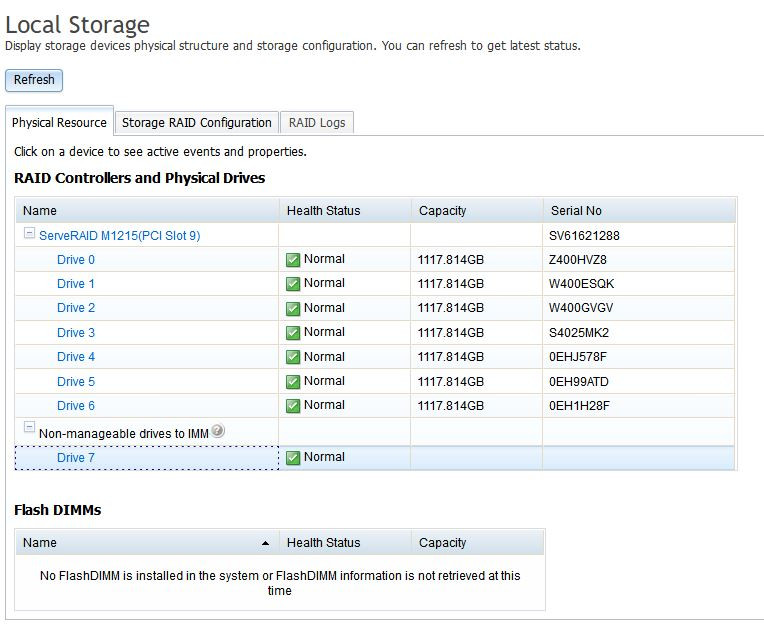Click Drive 1 green health check icon
This screenshot has height=626, width=764.
tap(293, 284)
